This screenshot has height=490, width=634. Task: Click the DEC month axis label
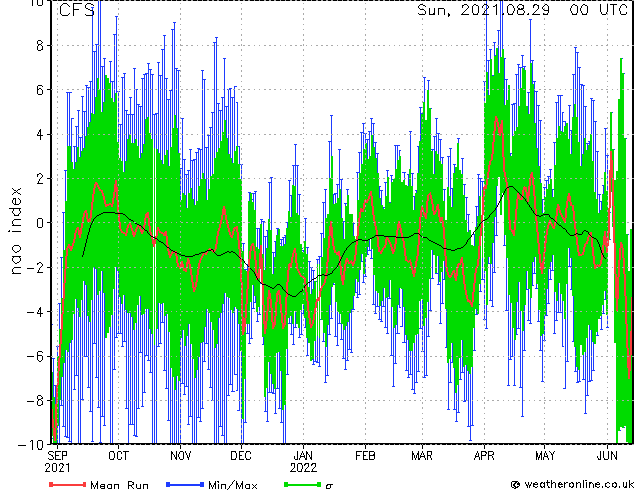tap(241, 456)
